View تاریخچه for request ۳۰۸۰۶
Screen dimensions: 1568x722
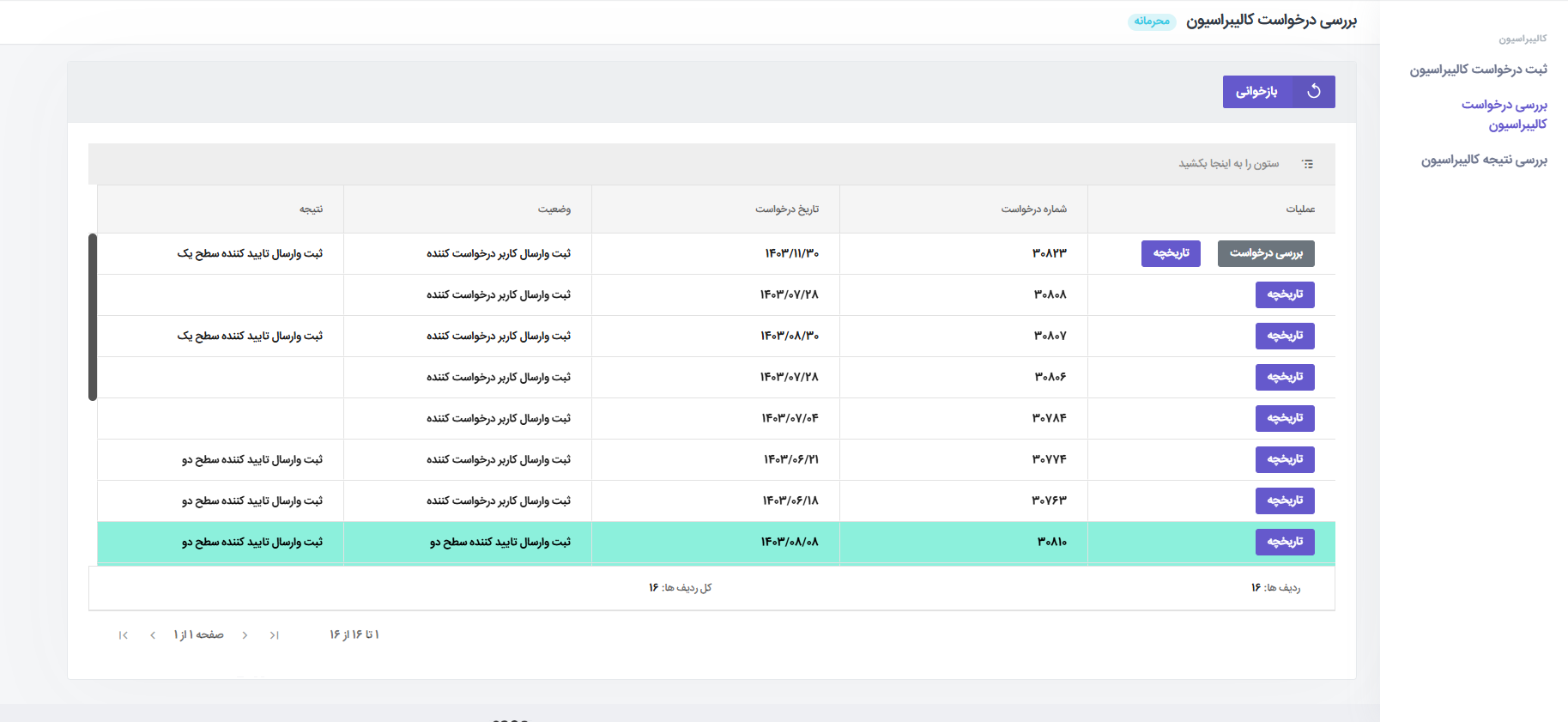click(x=1285, y=377)
